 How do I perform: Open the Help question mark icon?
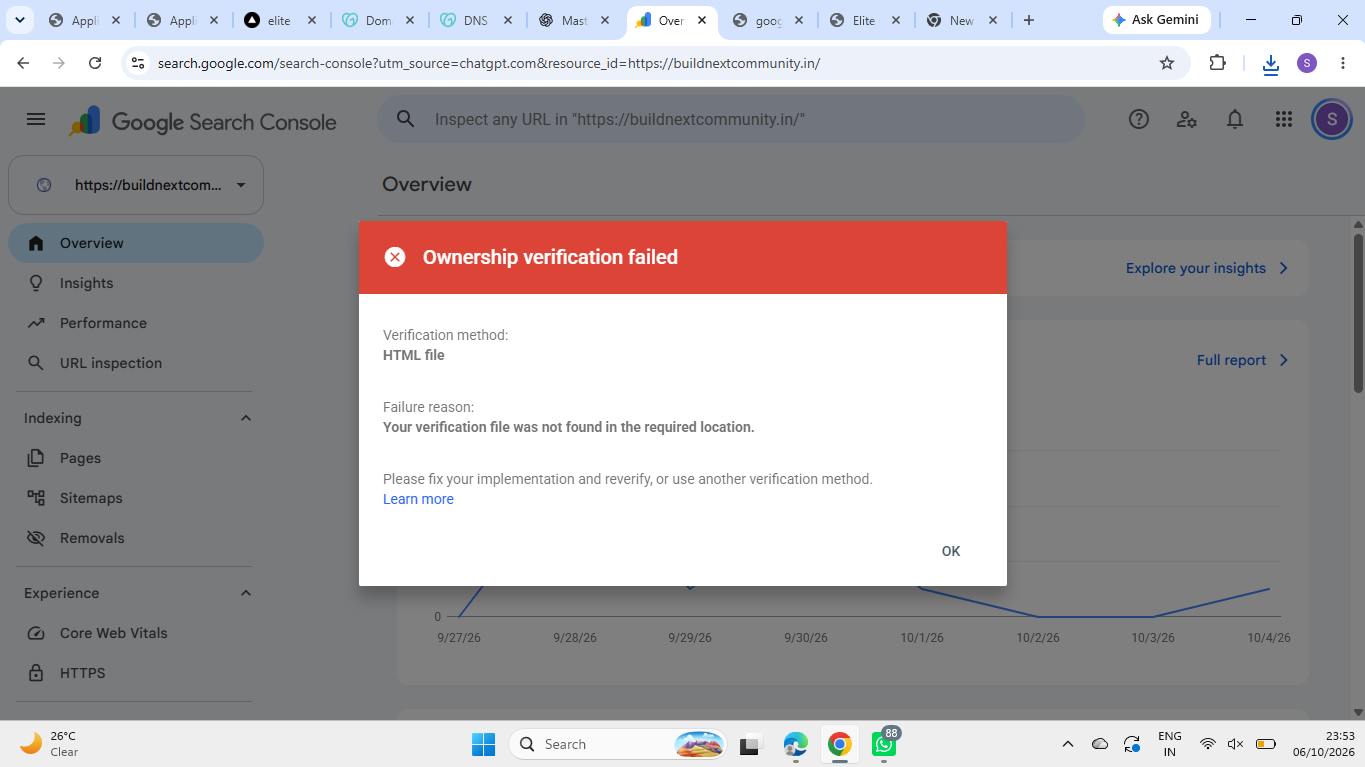(1138, 120)
